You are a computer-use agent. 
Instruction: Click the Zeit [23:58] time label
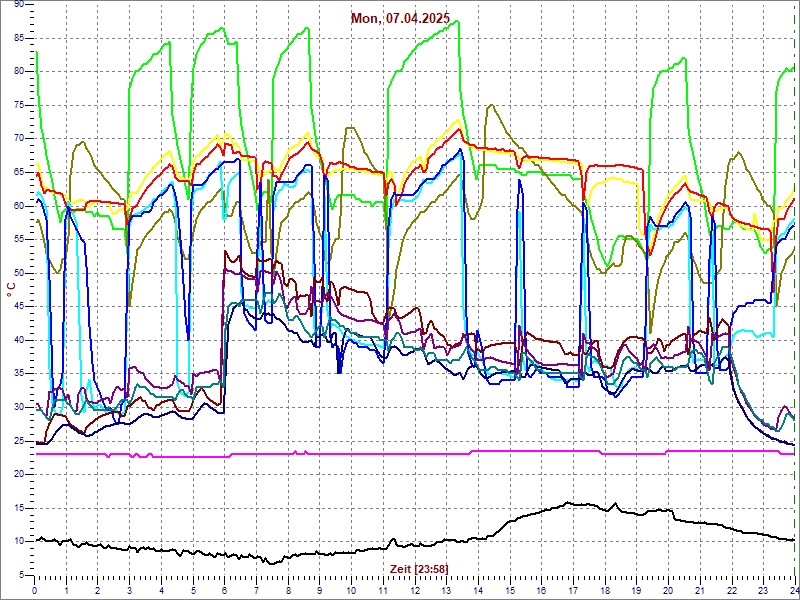pyautogui.click(x=418, y=568)
